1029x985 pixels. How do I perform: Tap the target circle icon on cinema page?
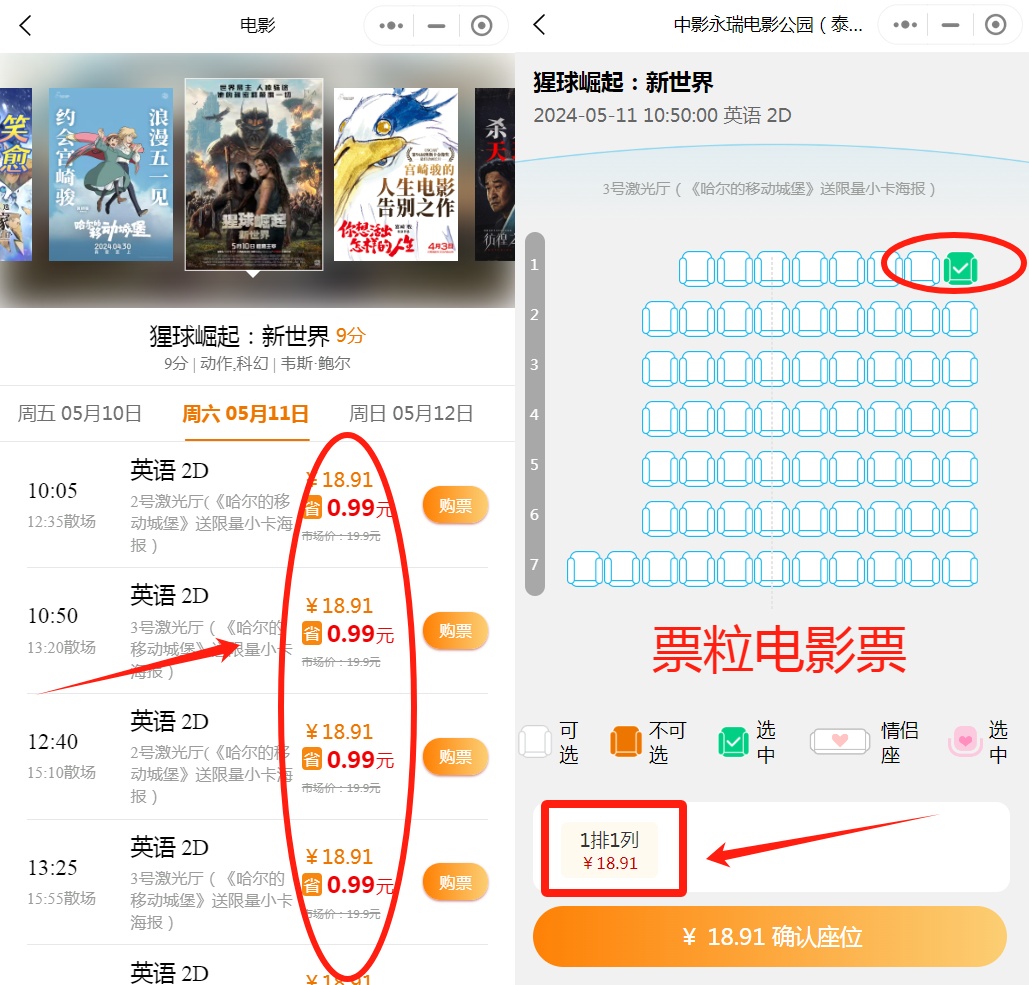click(x=995, y=25)
